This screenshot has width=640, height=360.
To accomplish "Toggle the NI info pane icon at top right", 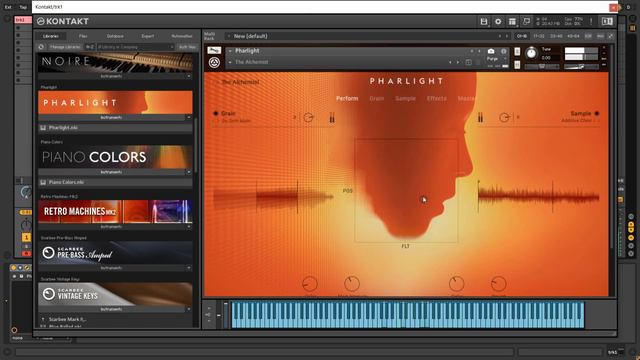I will pos(607,22).
